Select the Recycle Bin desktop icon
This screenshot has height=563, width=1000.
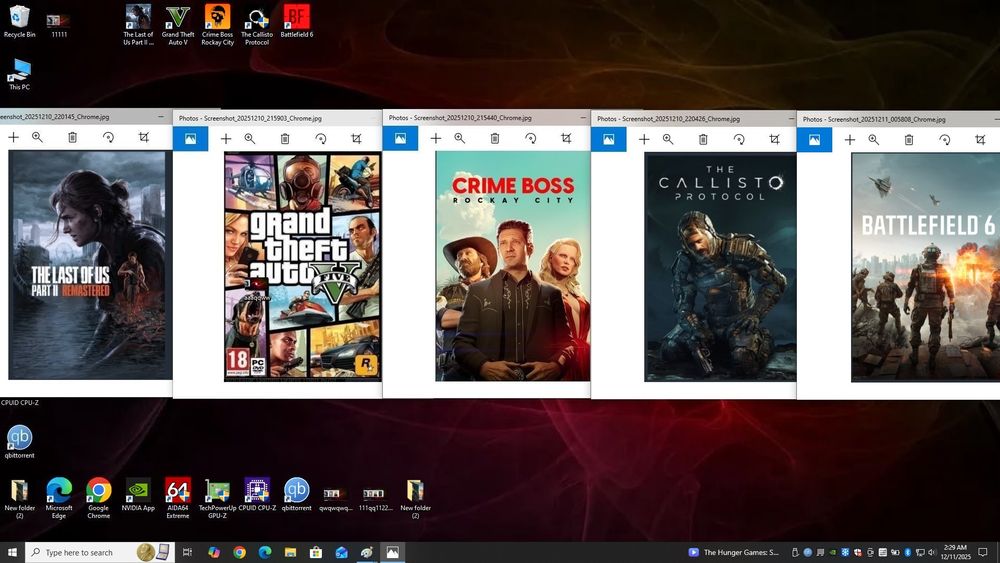click(x=19, y=21)
